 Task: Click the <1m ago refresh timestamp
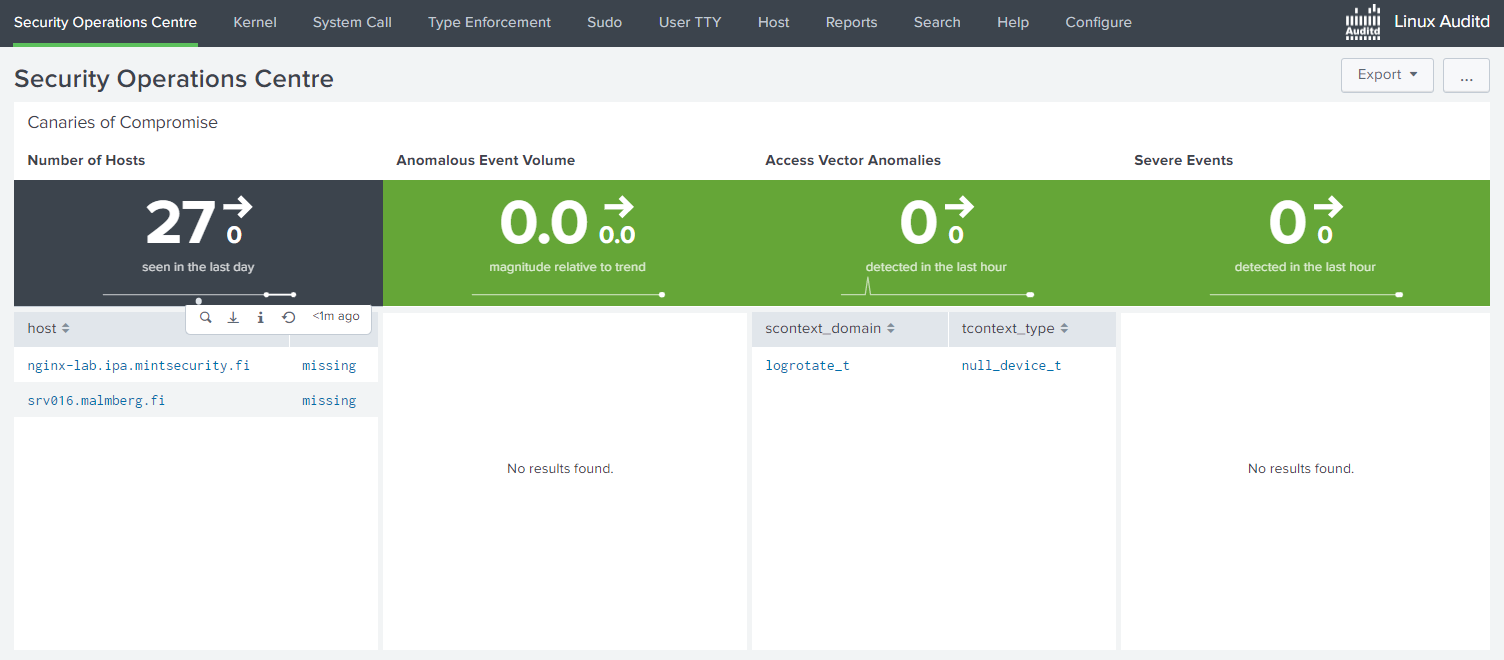click(x=335, y=316)
